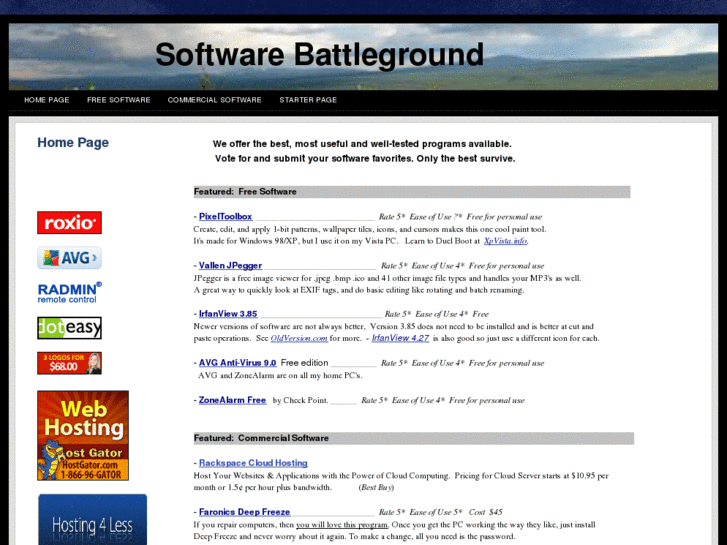Open the 3 Logos for $68.00 ad
The width and height of the screenshot is (727, 545).
(x=69, y=363)
